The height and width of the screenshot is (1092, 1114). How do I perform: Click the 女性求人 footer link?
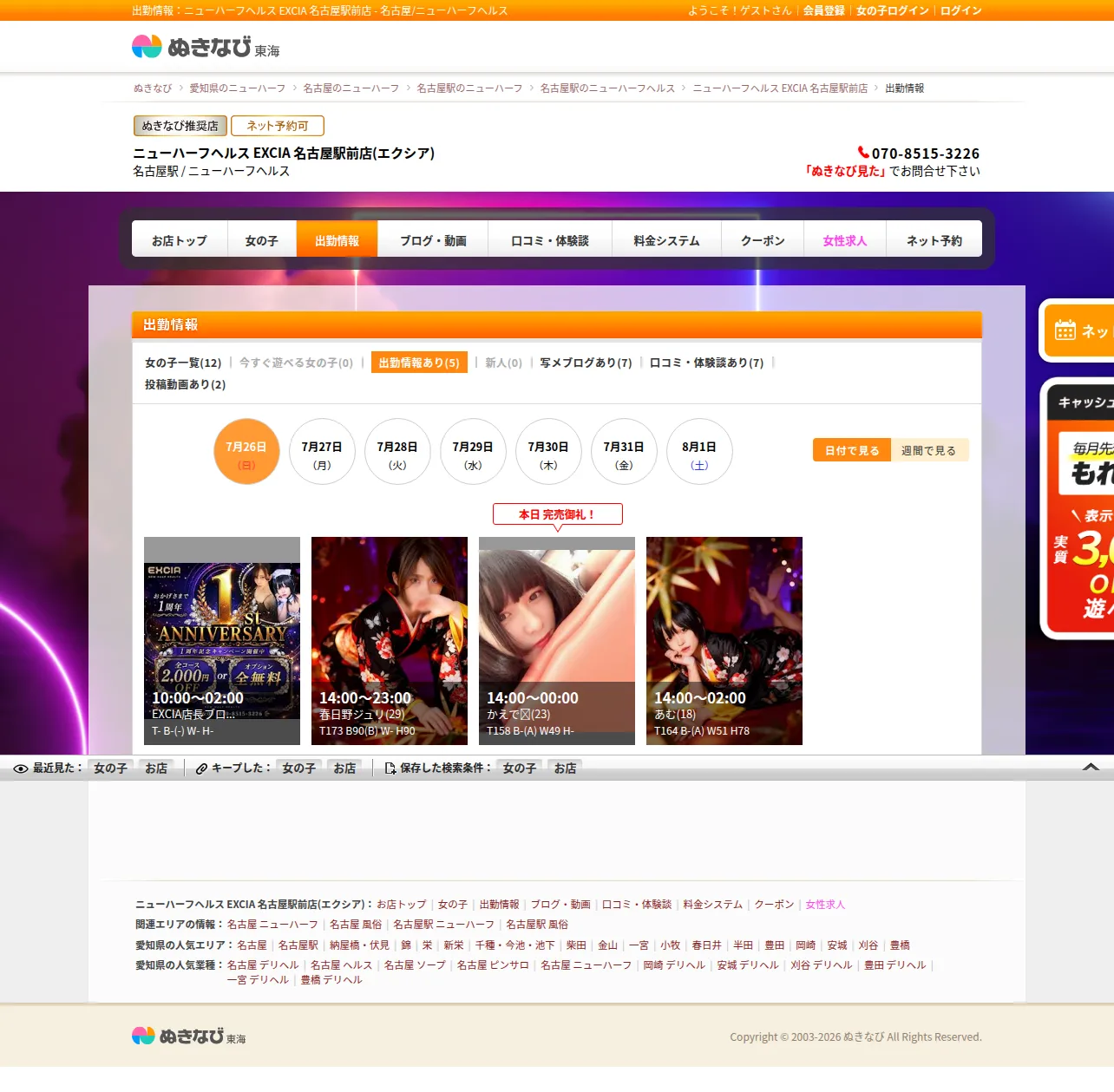click(825, 905)
